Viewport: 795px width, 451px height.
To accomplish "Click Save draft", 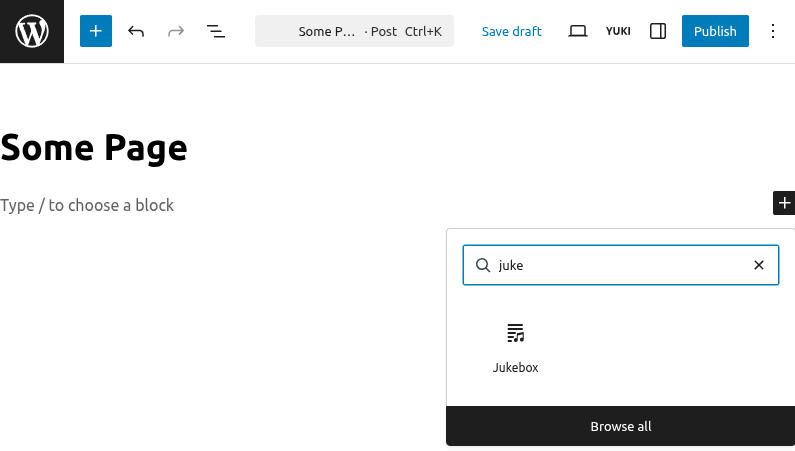I will (511, 31).
